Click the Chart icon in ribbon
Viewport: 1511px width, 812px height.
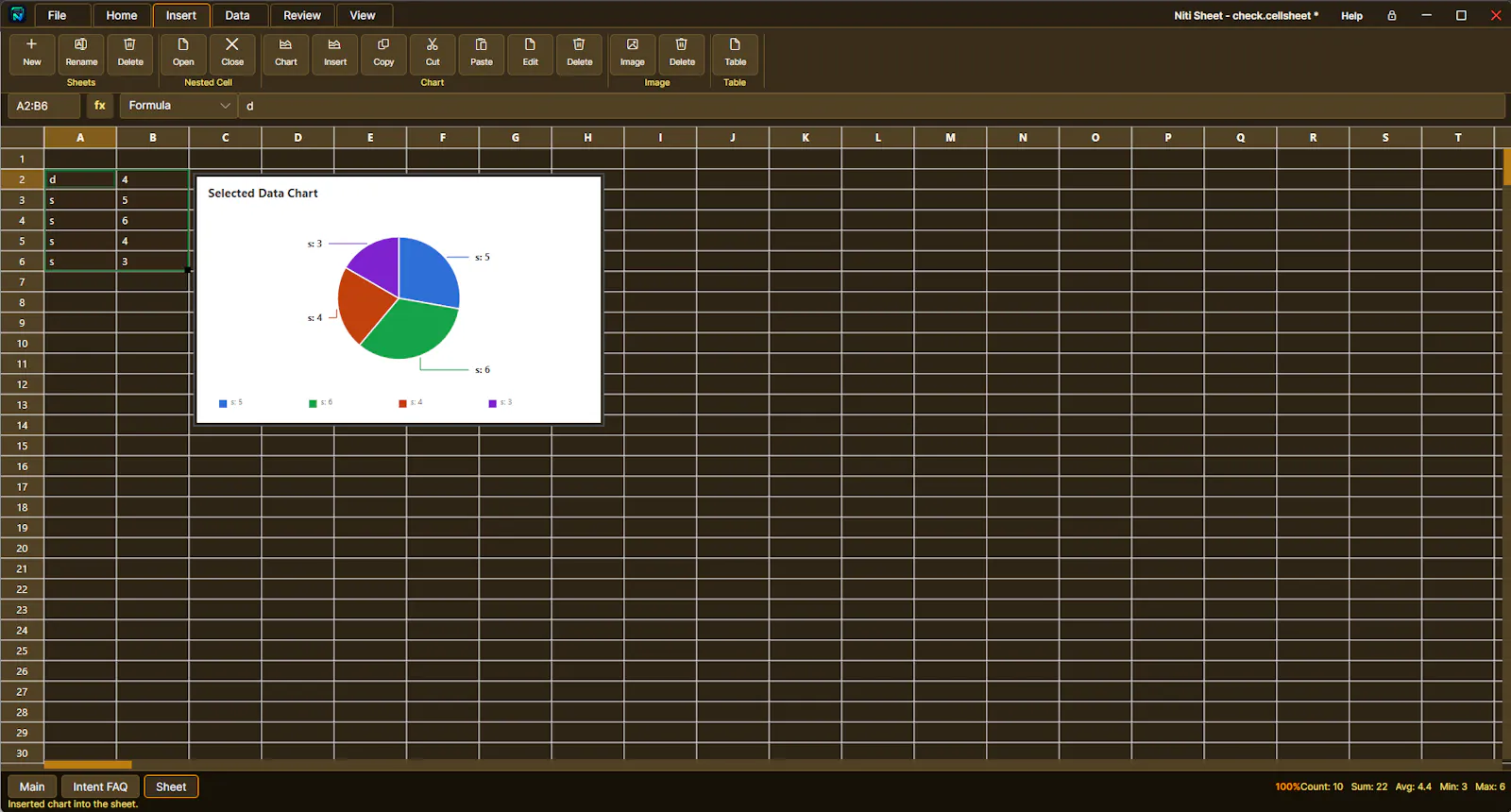(x=286, y=53)
